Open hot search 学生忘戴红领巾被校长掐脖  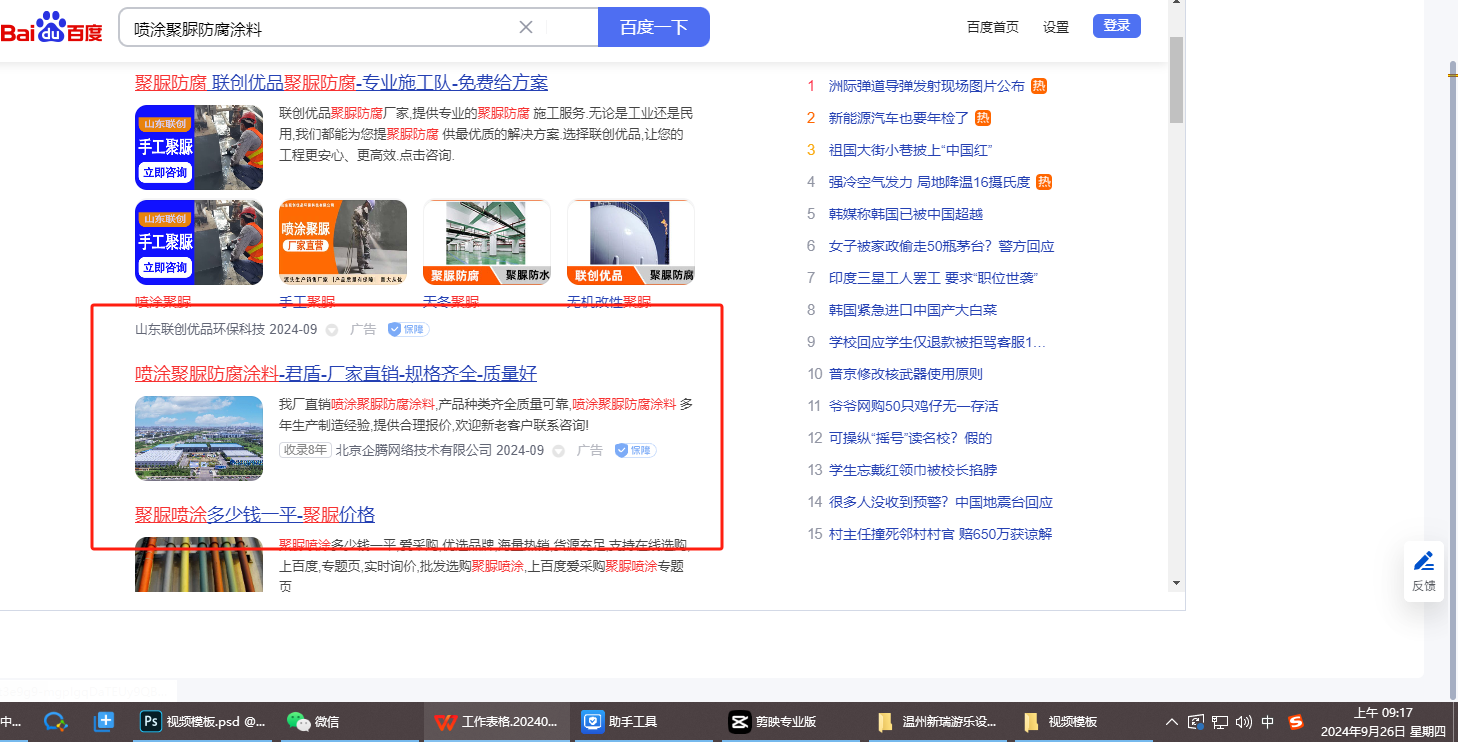tap(913, 470)
